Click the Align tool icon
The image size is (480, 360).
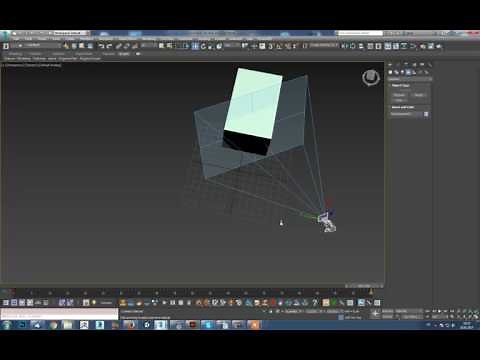coord(353,46)
